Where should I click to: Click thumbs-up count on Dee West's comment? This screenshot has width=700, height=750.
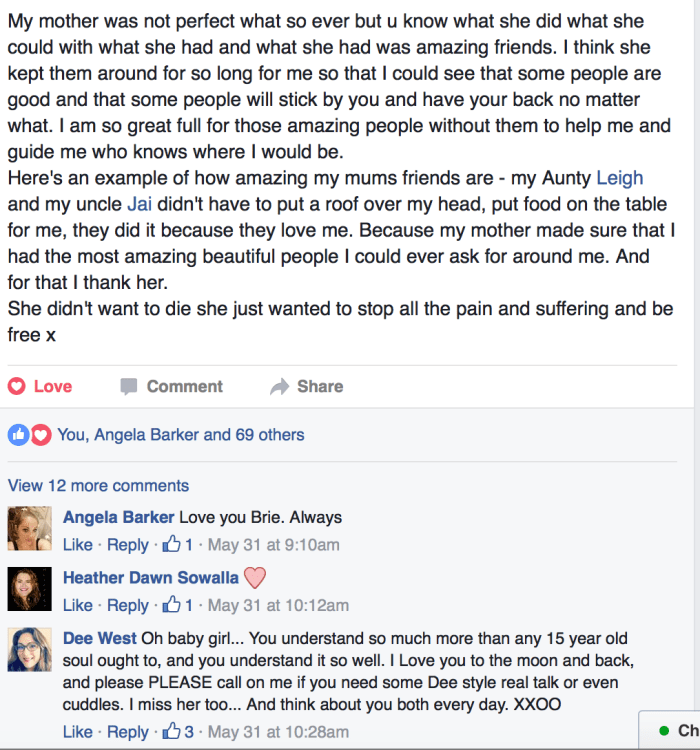tap(177, 732)
